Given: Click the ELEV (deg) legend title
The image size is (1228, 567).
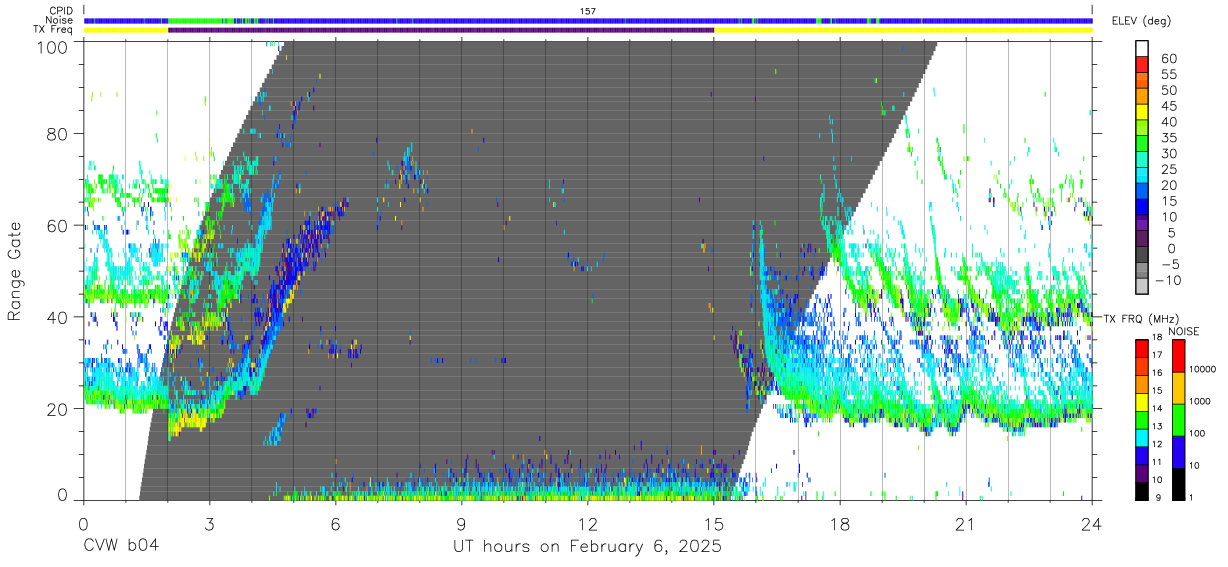Looking at the screenshot, I should pos(1141,21).
